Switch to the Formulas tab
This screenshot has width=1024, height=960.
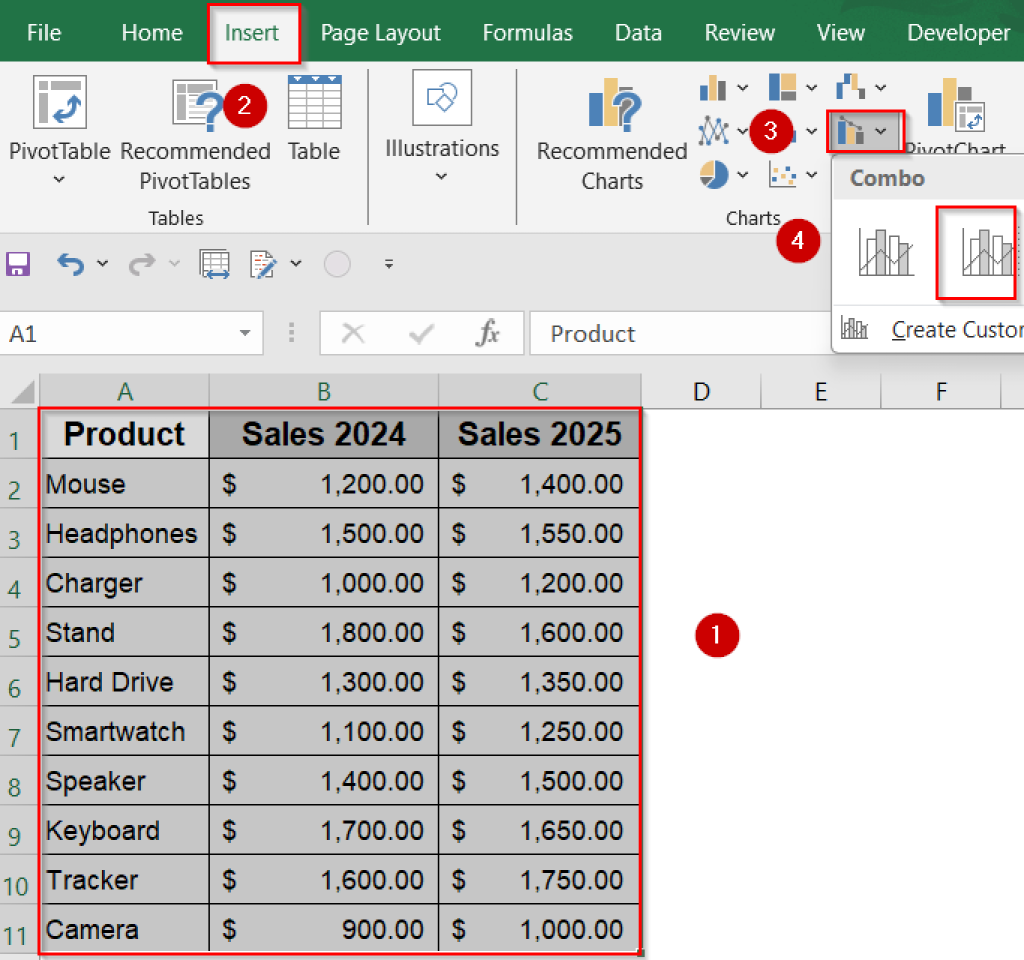527,32
